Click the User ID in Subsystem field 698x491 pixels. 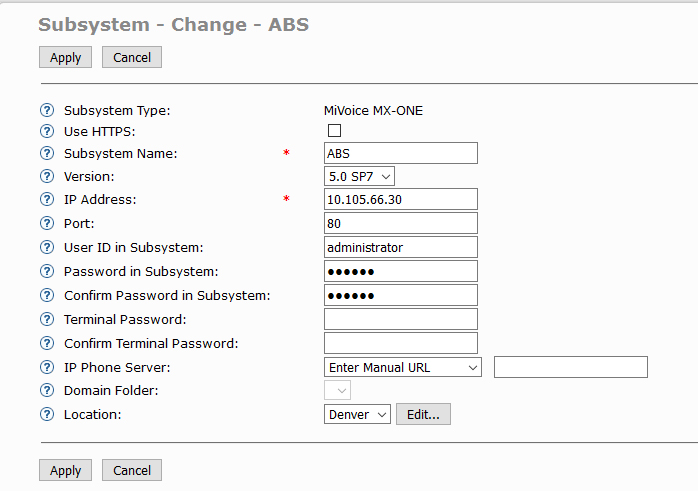pos(400,247)
